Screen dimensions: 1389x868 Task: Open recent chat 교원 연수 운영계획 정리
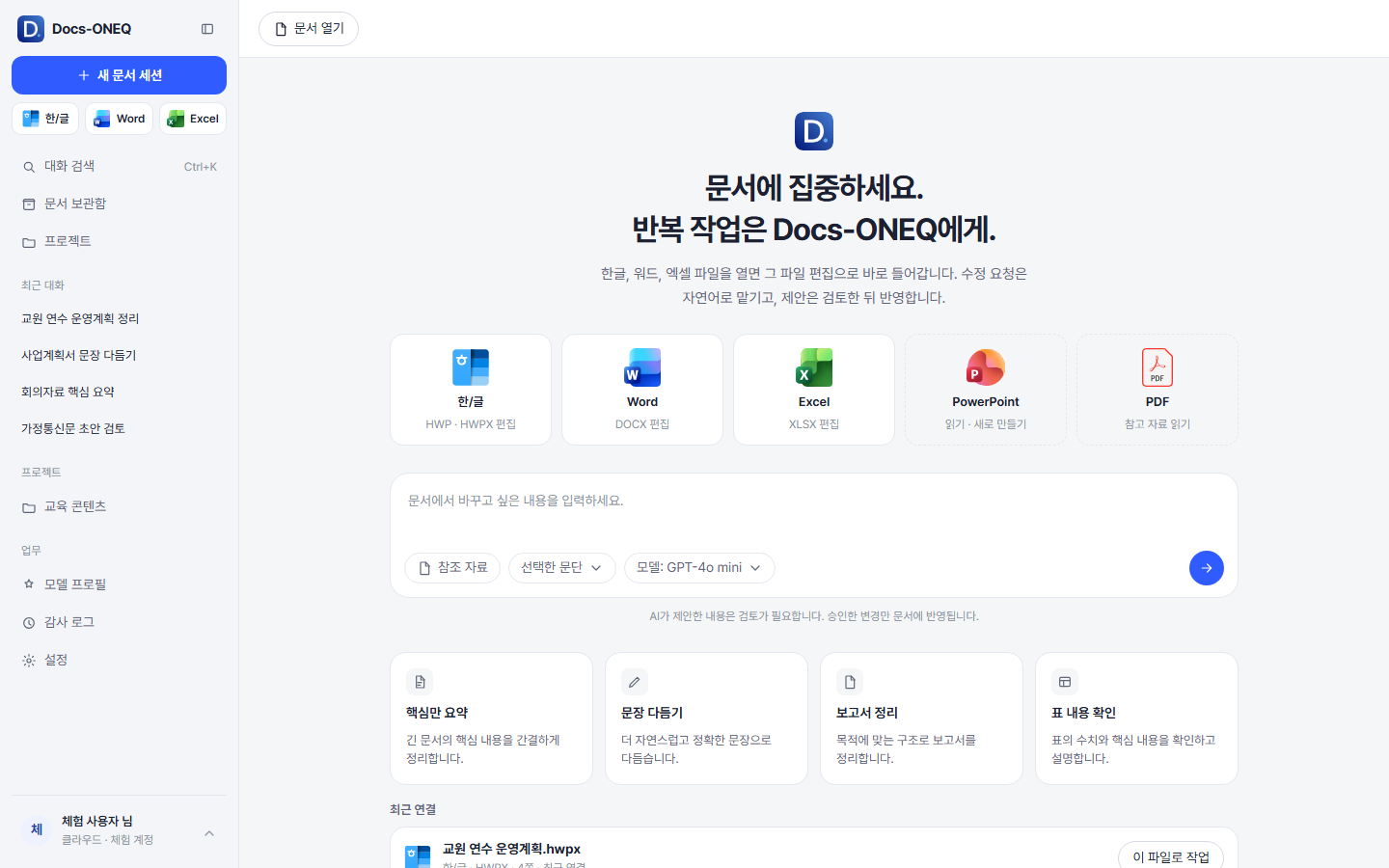click(x=119, y=318)
